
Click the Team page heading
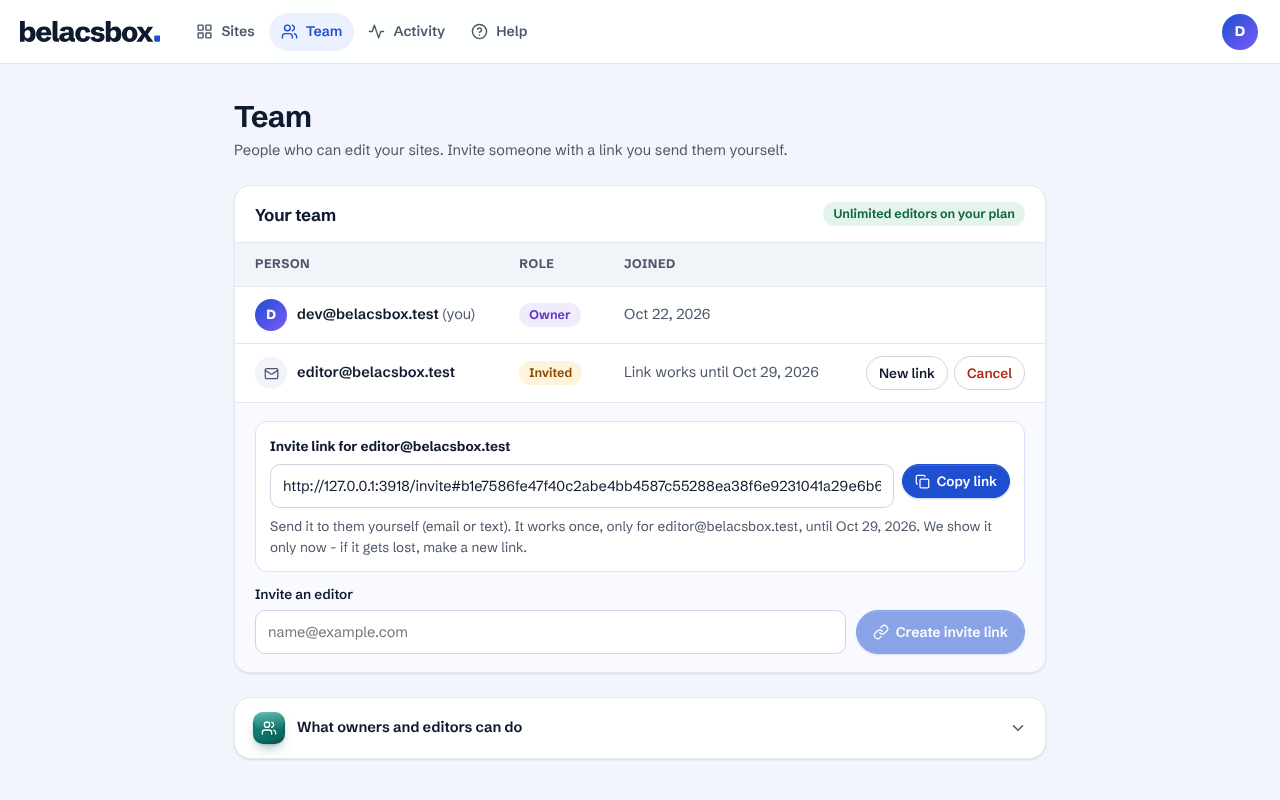pos(273,117)
